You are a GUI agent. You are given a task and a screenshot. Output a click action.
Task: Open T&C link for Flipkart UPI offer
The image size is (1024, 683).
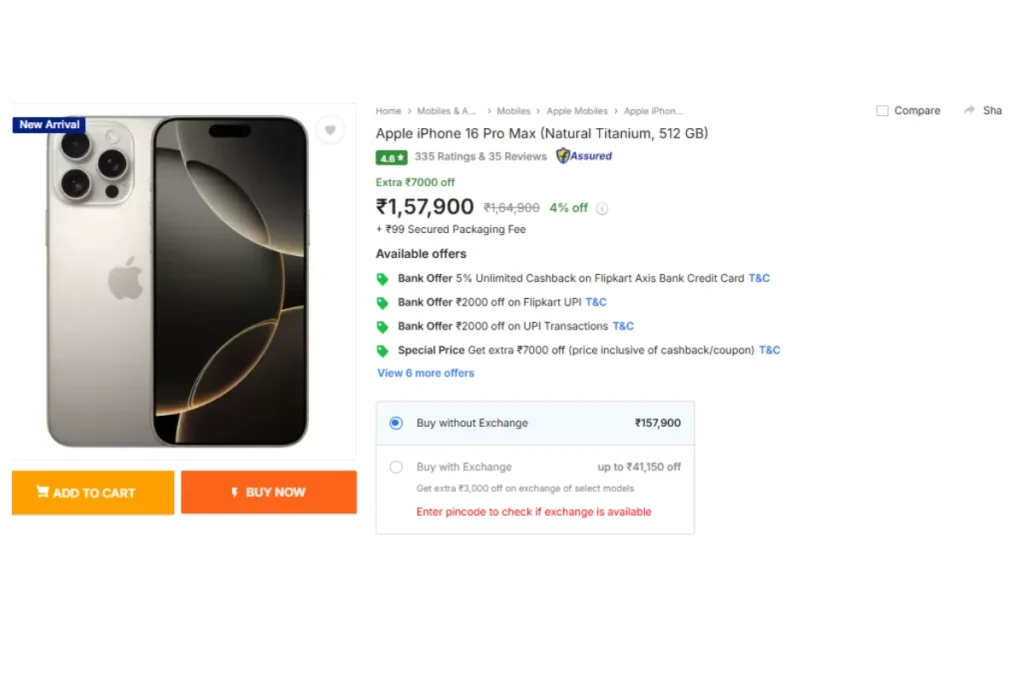596,302
